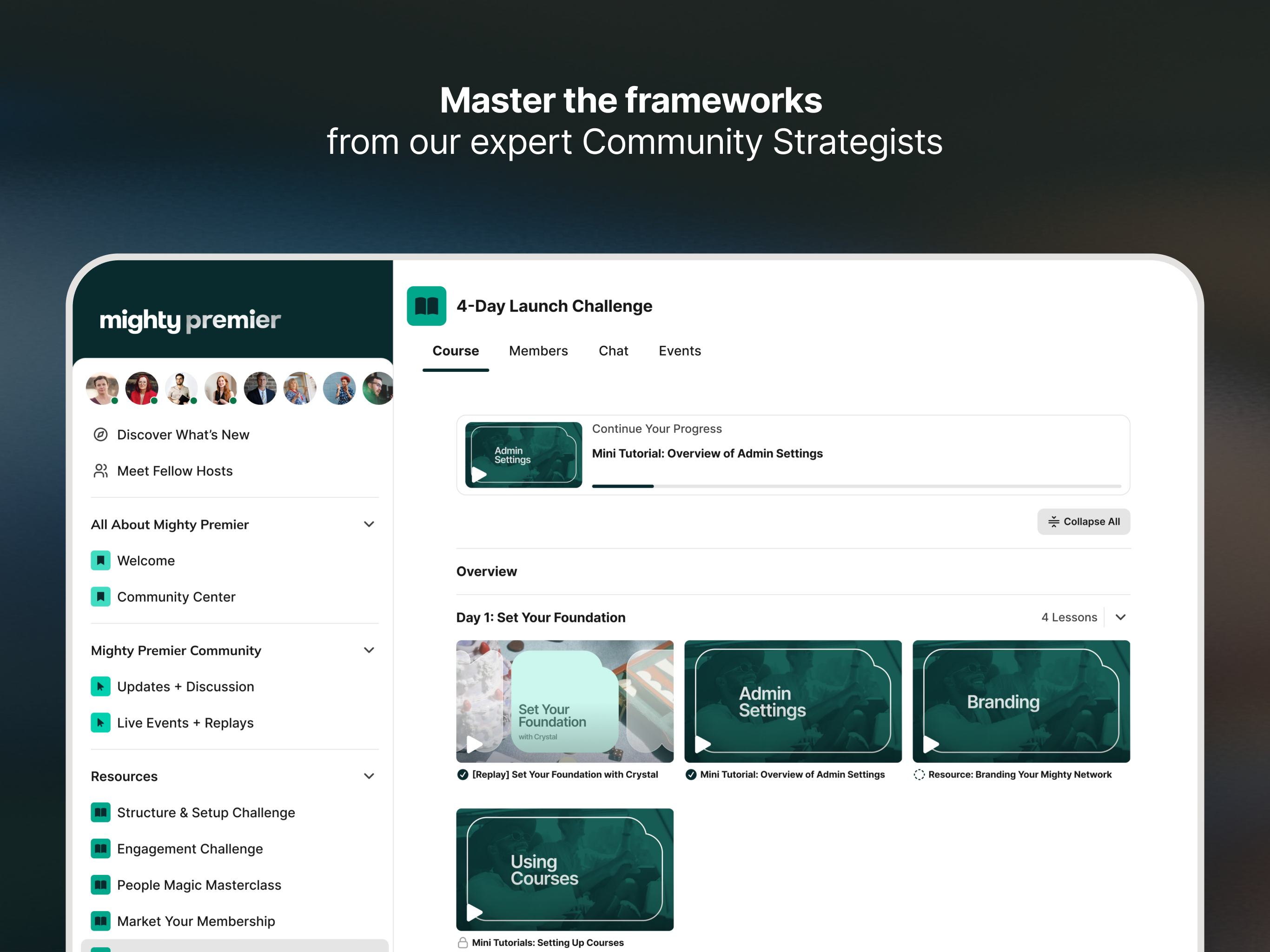This screenshot has height=952, width=1270.
Task: Toggle completion check for Admin Settings mini tutorial
Action: pos(691,774)
